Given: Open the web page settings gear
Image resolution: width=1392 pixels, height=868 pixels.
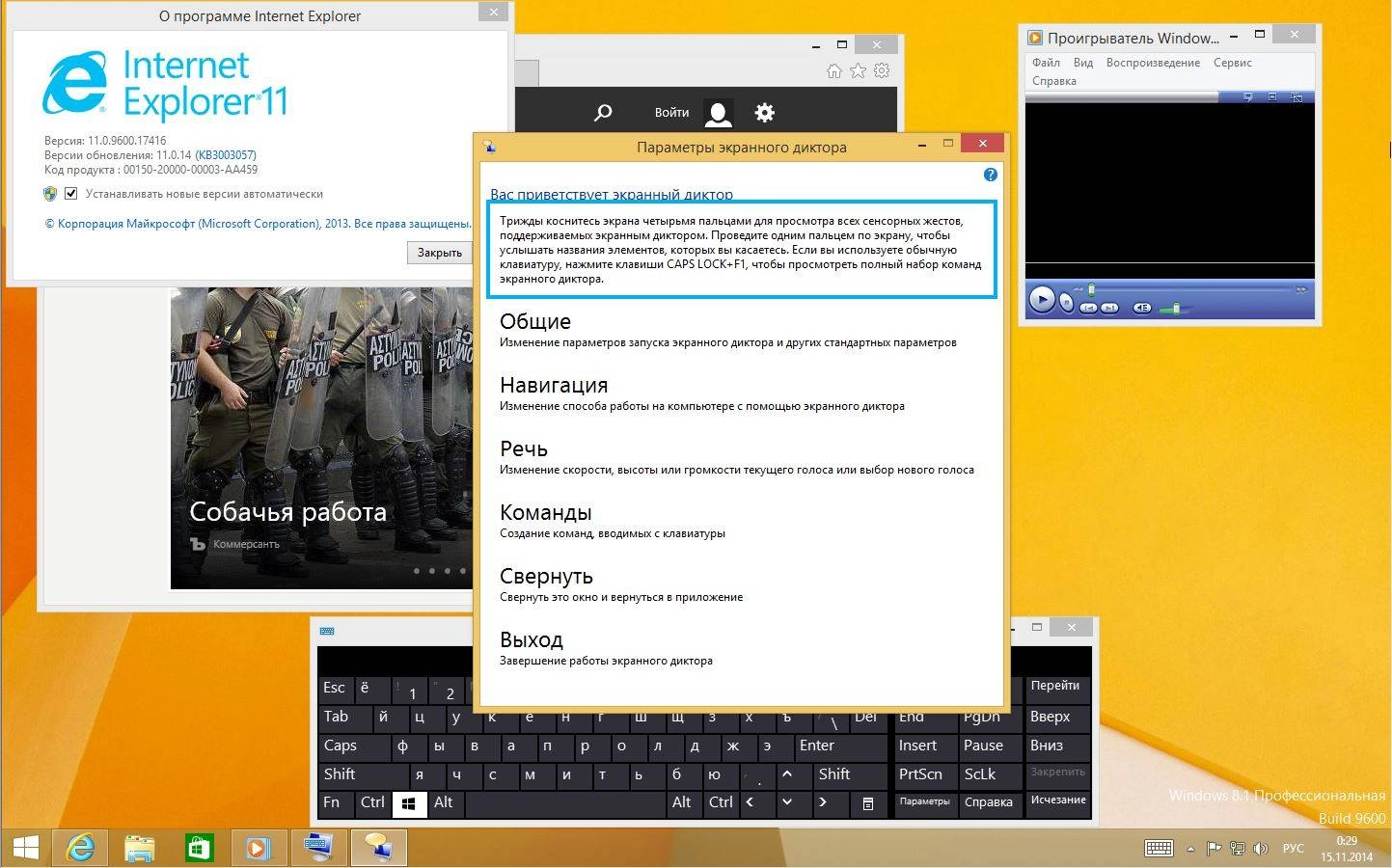Looking at the screenshot, I should (765, 113).
